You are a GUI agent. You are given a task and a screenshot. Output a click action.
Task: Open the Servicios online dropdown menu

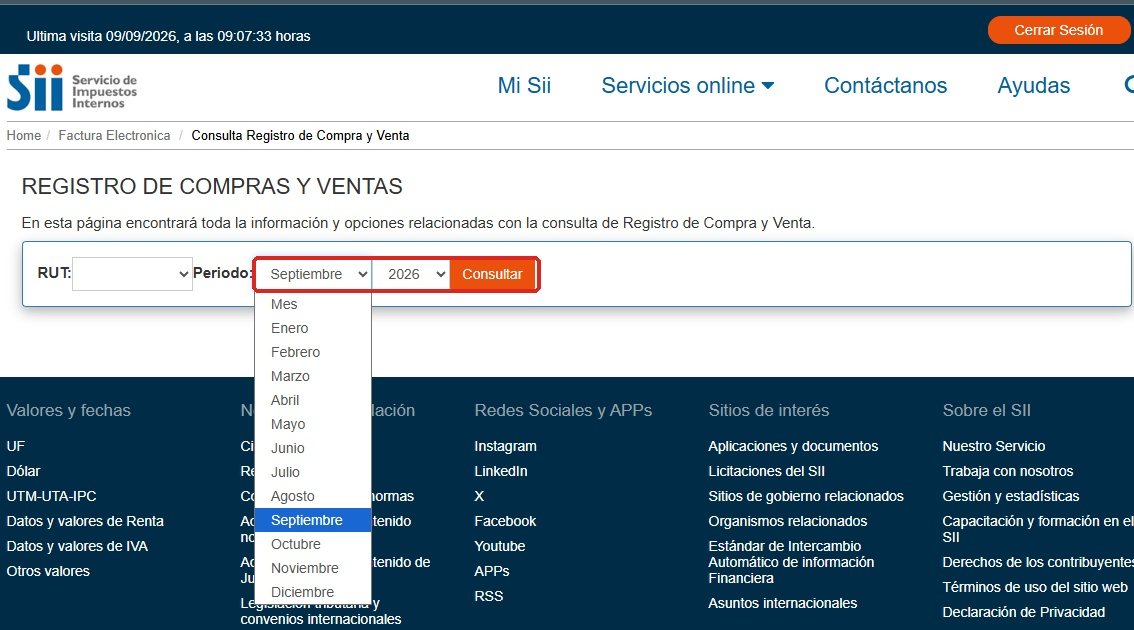pyautogui.click(x=688, y=85)
